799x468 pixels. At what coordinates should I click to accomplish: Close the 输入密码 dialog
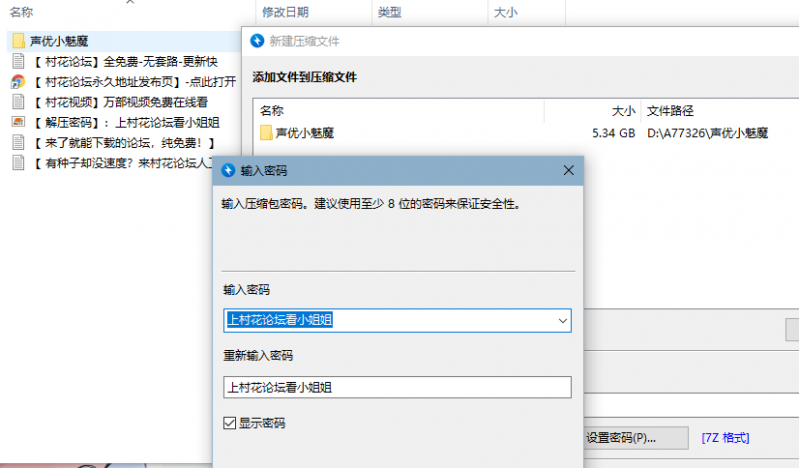coord(569,170)
